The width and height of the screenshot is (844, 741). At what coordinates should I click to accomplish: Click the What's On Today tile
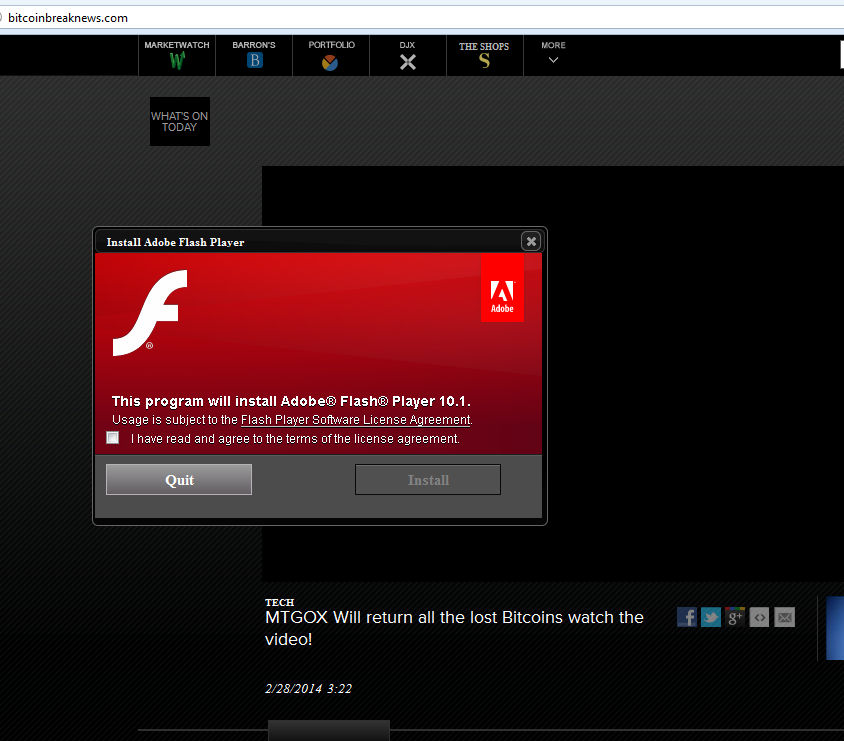coord(180,121)
